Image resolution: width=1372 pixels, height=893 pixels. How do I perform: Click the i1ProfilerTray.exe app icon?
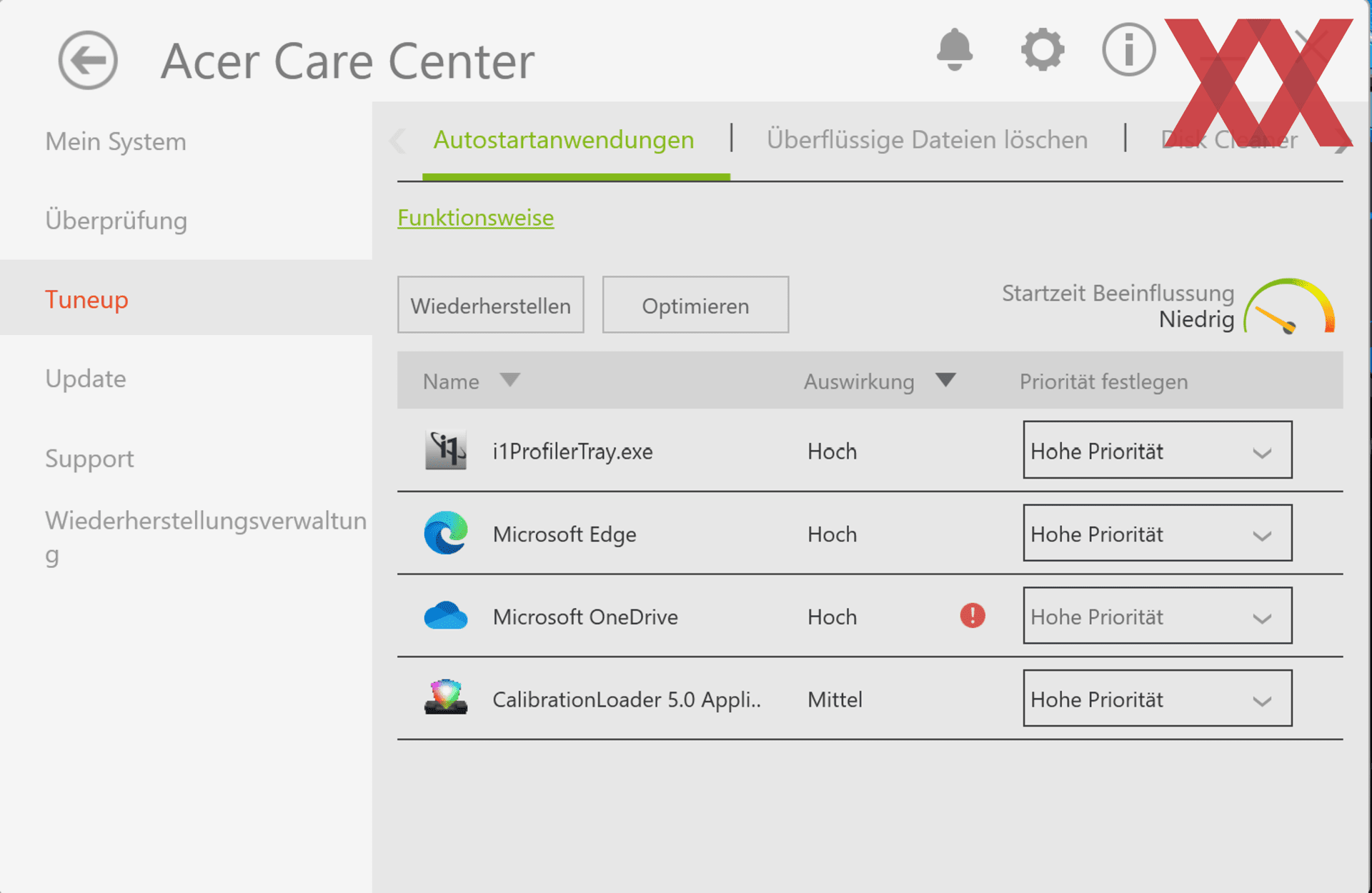446,450
